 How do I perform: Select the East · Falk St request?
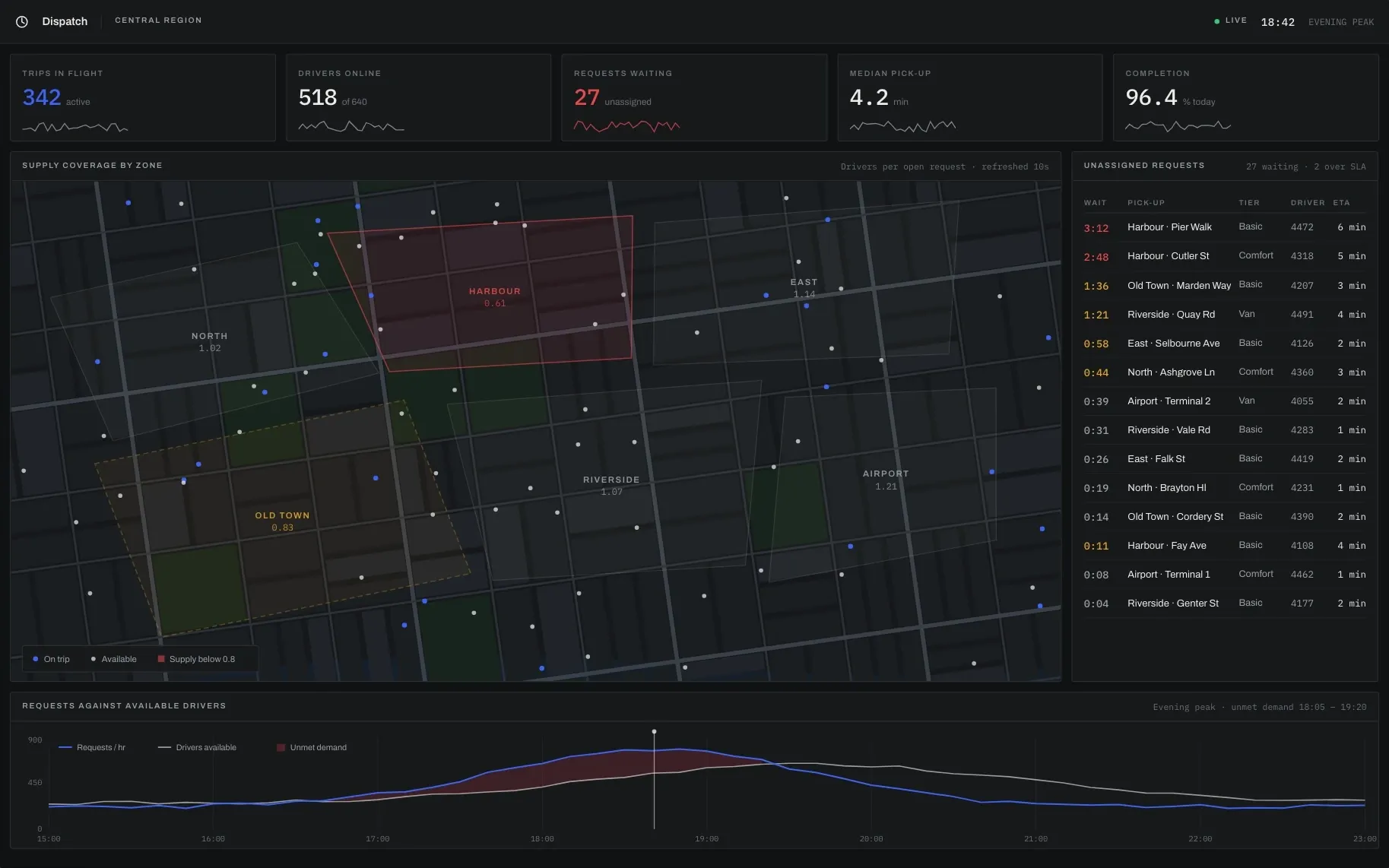pyautogui.click(x=1225, y=458)
